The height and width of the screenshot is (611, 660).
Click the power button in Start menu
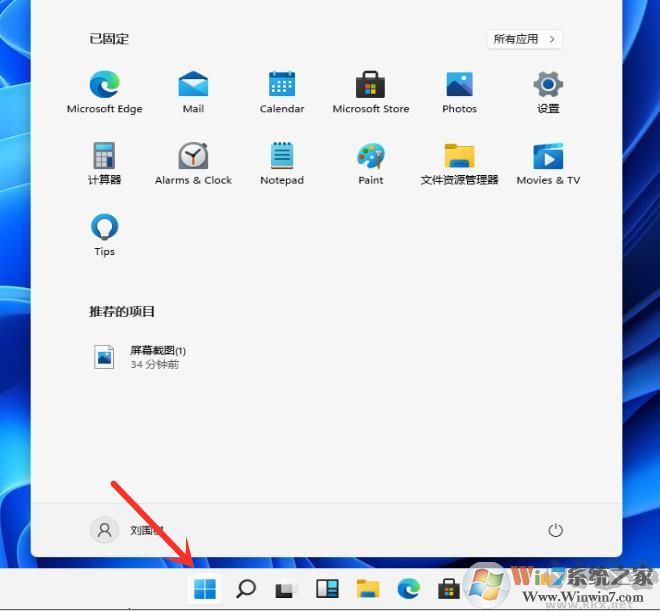pos(556,530)
